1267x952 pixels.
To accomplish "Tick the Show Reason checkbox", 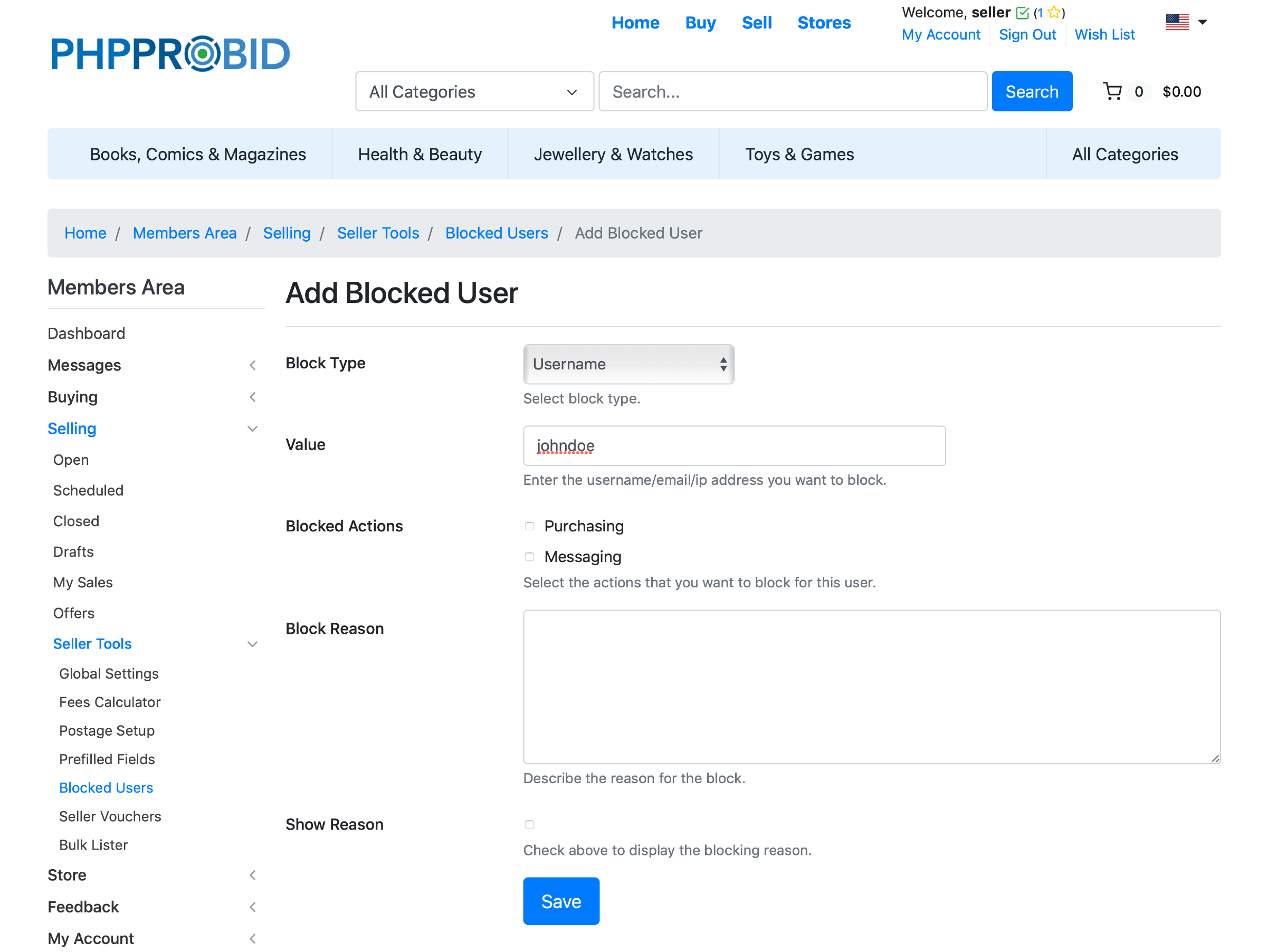I will 529,825.
